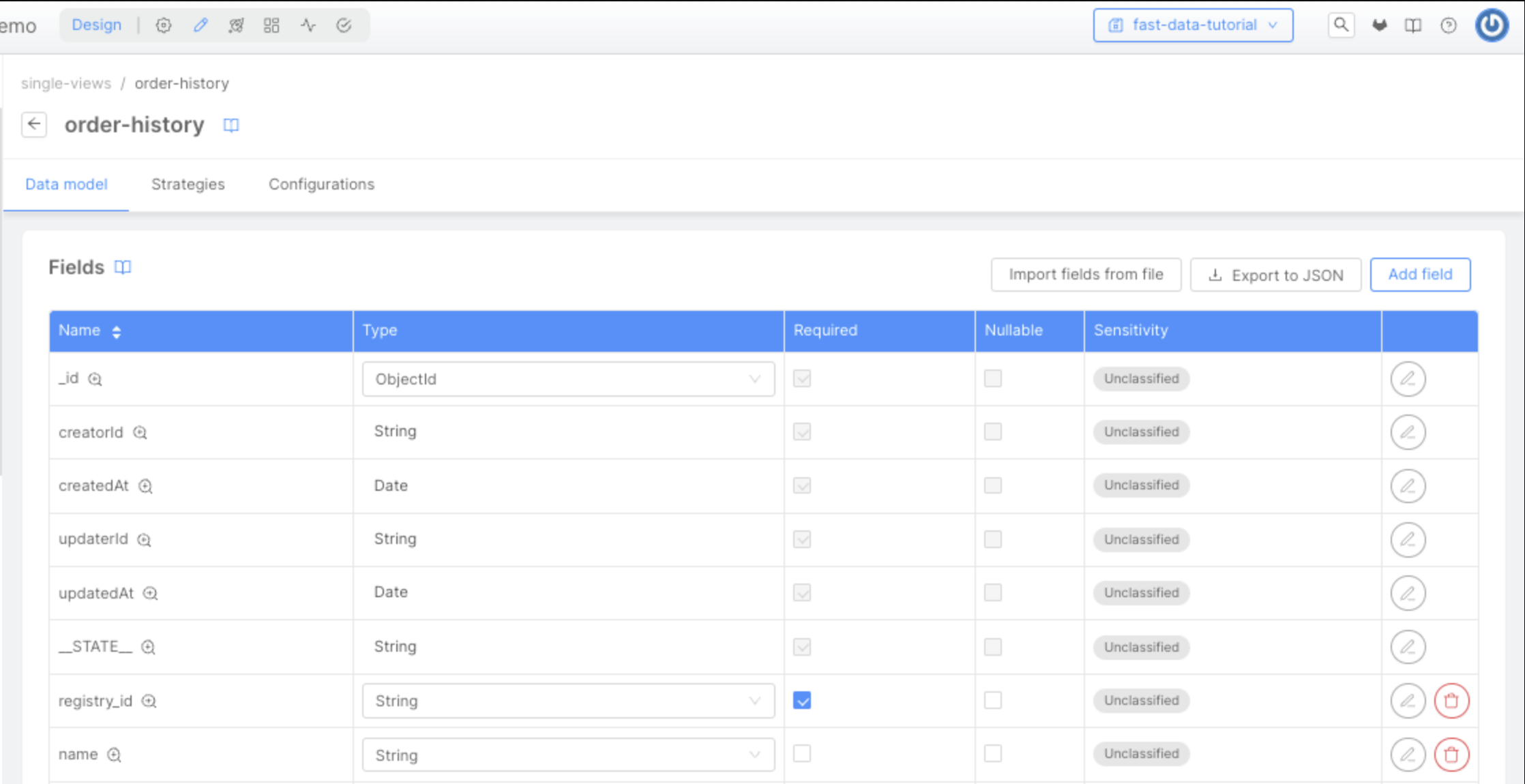The height and width of the screenshot is (784, 1525).
Task: Check Required for the name field
Action: [802, 753]
